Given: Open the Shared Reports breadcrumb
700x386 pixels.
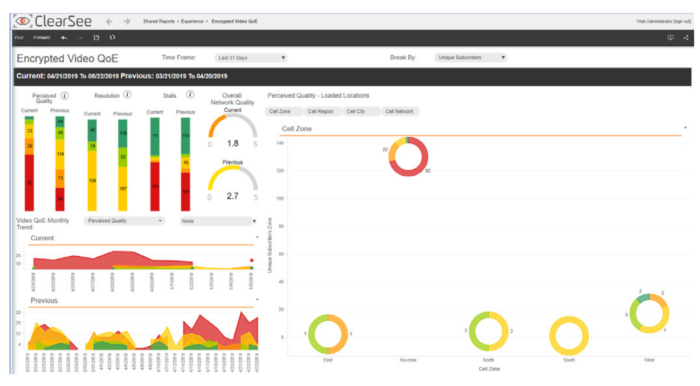Looking at the screenshot, I should [158, 21].
